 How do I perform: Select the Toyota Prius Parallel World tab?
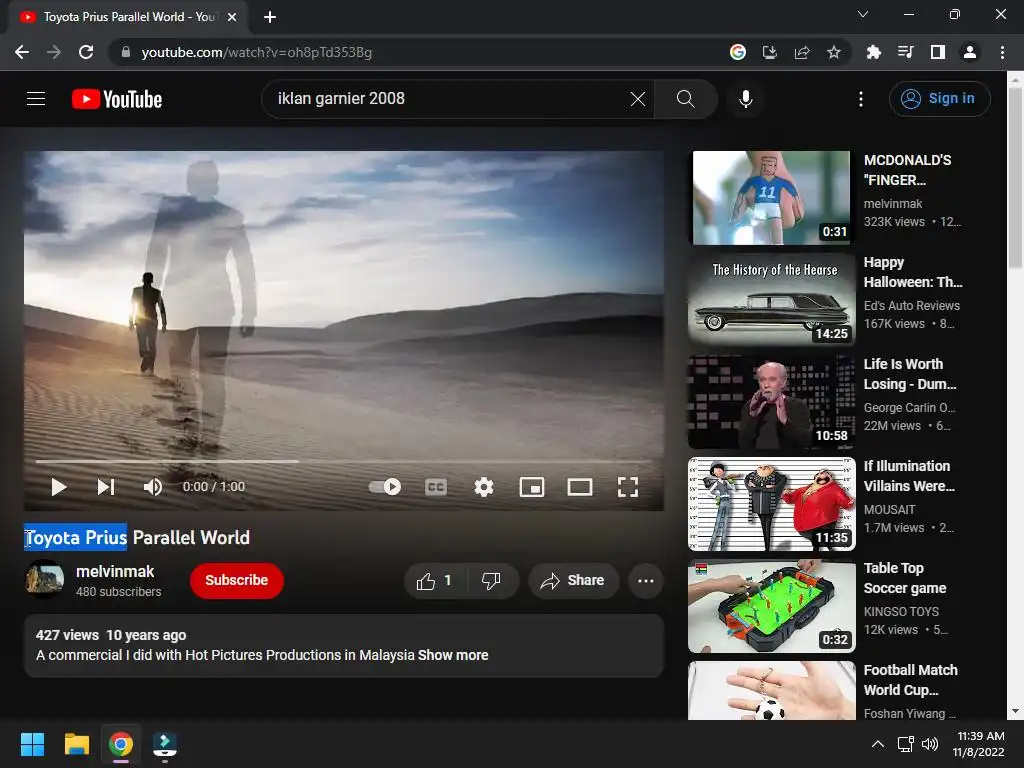tap(128, 17)
